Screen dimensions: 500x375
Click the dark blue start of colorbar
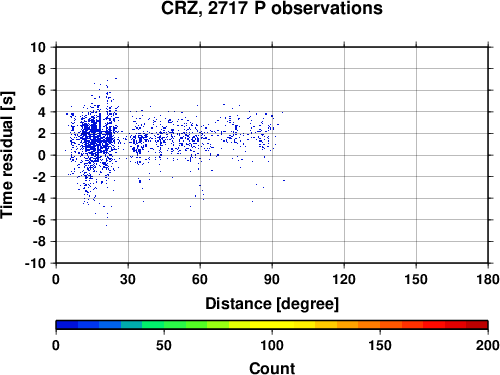pyautogui.click(x=67, y=325)
